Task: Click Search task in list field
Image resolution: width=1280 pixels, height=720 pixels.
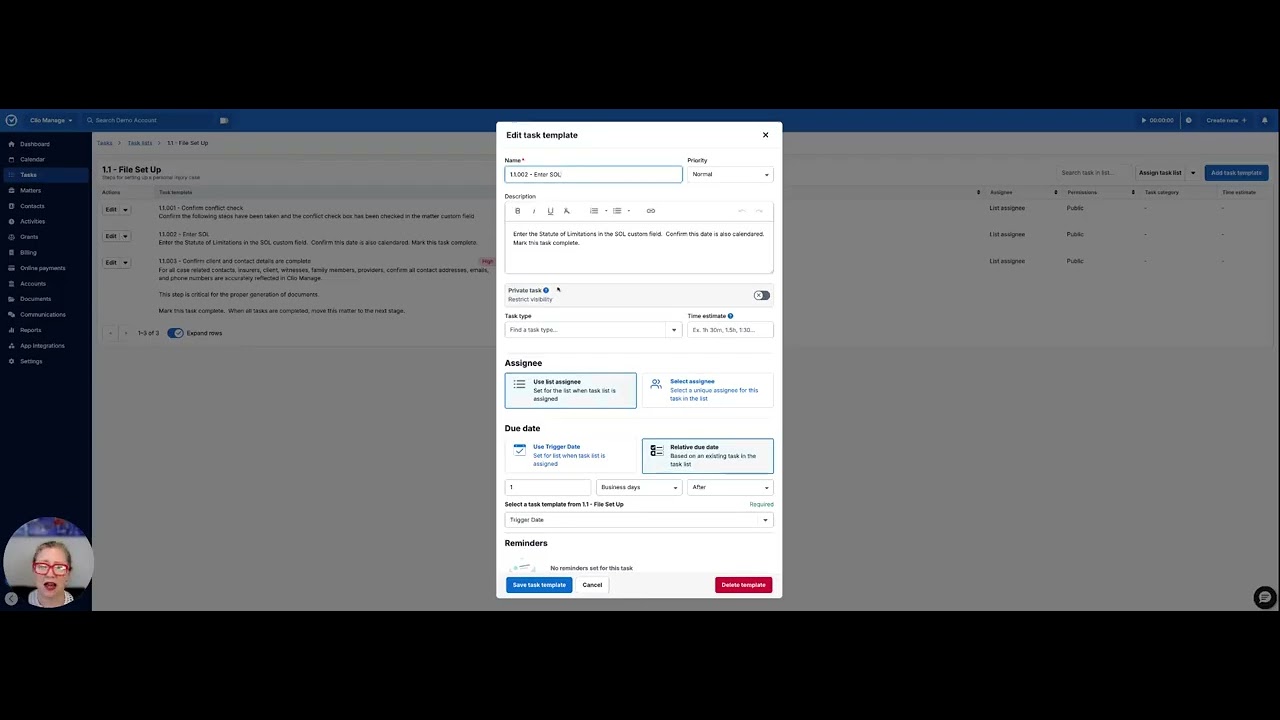Action: [x=1091, y=173]
